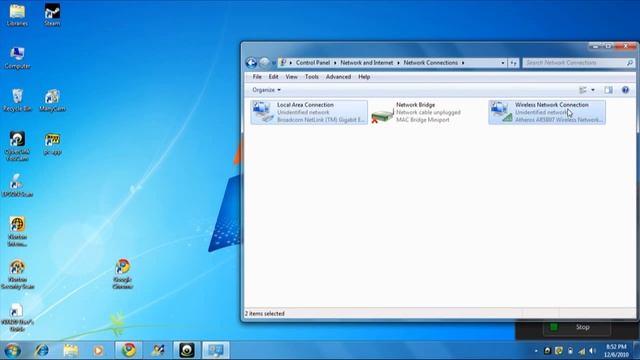640x360 pixels.
Task: Launch the ManyCam desktop shortcut
Action: tap(52, 100)
